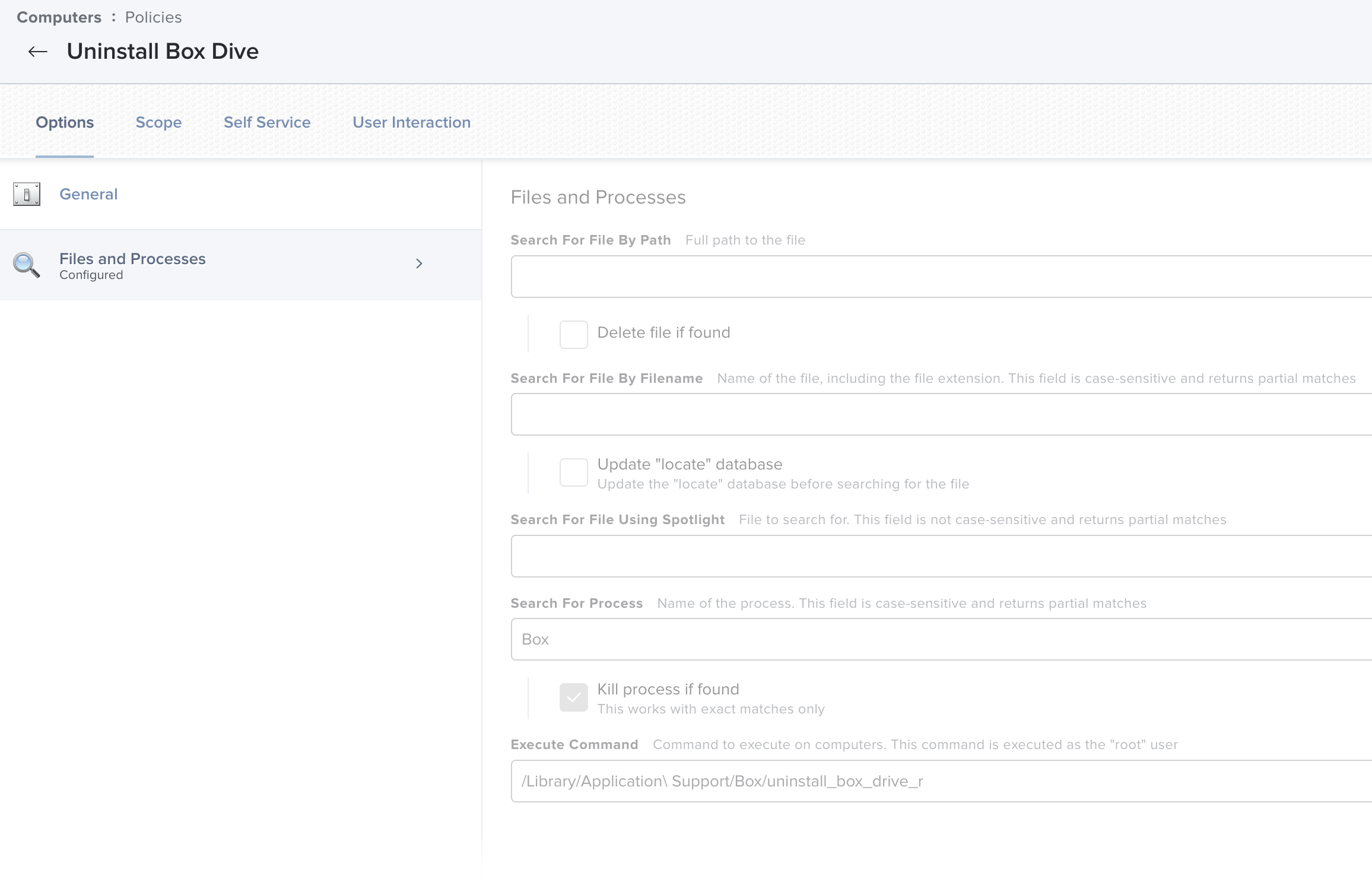Image resolution: width=1372 pixels, height=882 pixels.
Task: Click the Search For File By Path field
Action: point(941,277)
